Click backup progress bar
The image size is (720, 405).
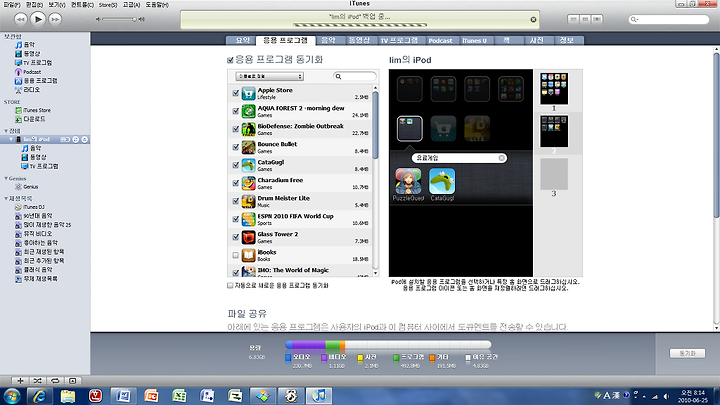[x=360, y=25]
